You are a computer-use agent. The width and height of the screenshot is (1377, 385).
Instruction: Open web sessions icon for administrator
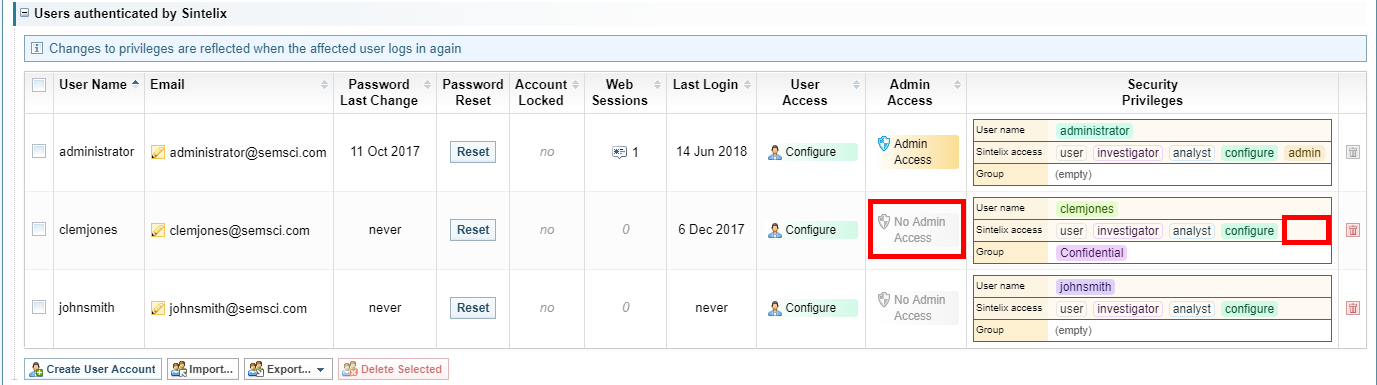pyautogui.click(x=620, y=152)
